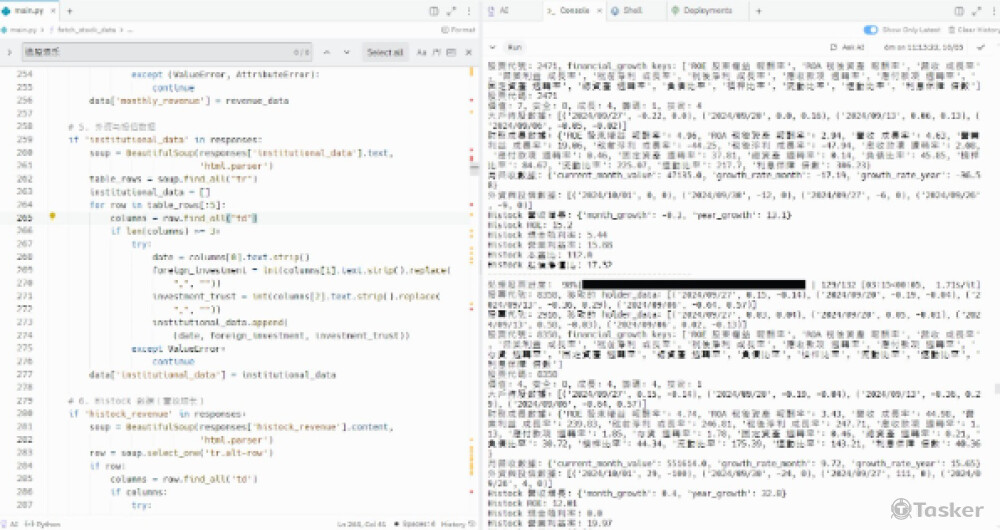Click the editor vertical scrollbar thumb

474,170
